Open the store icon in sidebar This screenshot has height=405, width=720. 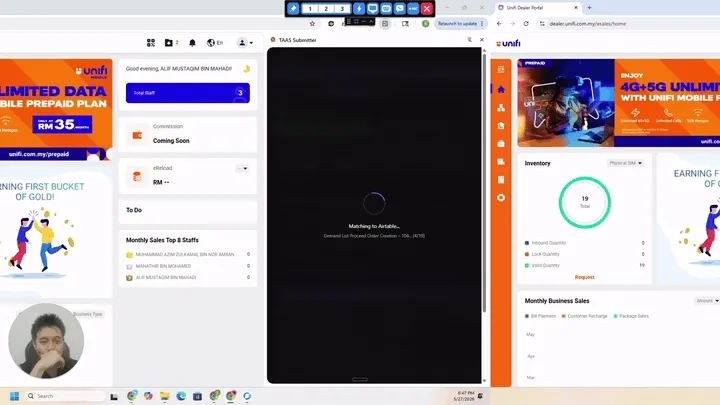(501, 125)
